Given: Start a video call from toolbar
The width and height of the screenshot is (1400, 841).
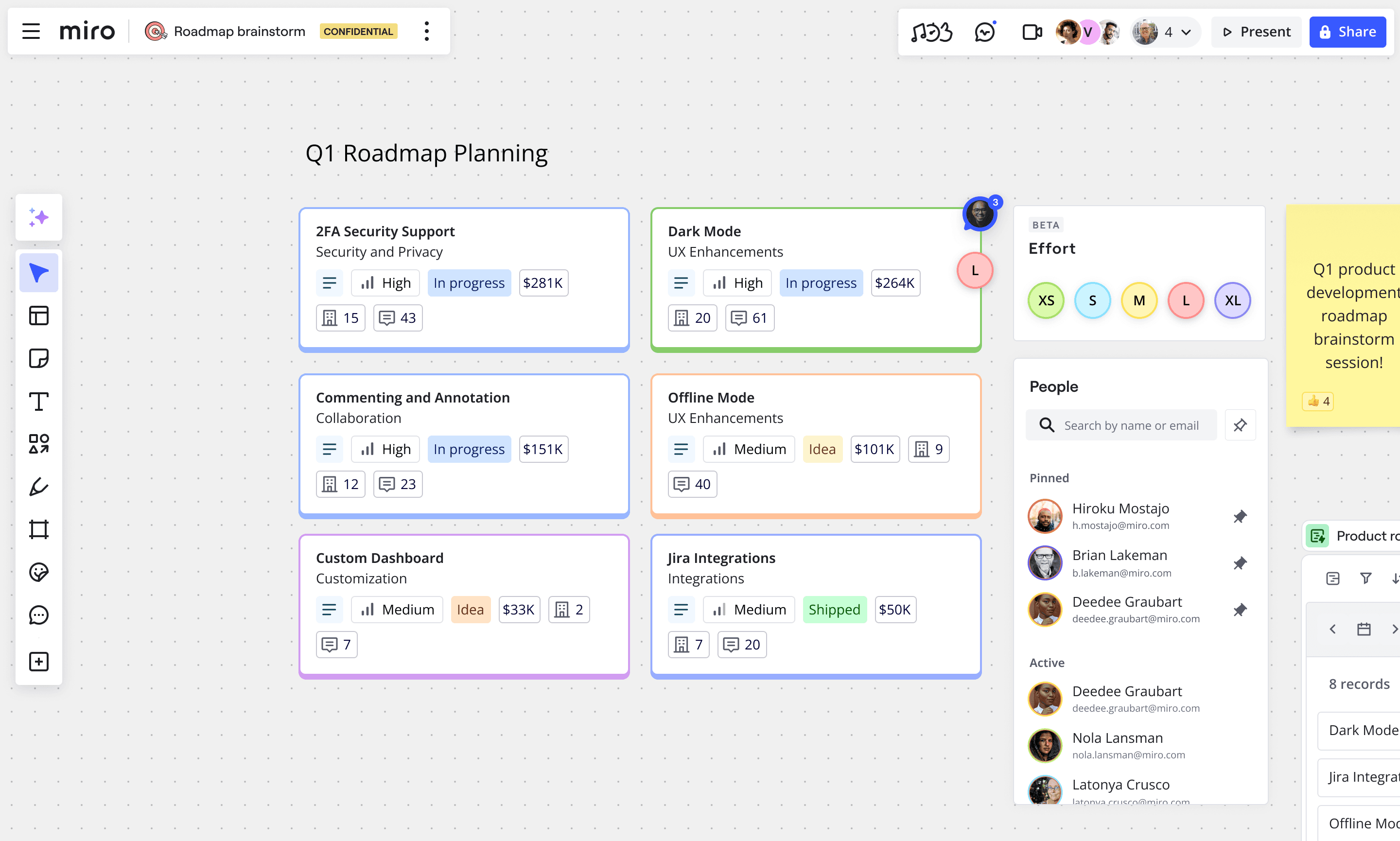Looking at the screenshot, I should click(x=1032, y=32).
